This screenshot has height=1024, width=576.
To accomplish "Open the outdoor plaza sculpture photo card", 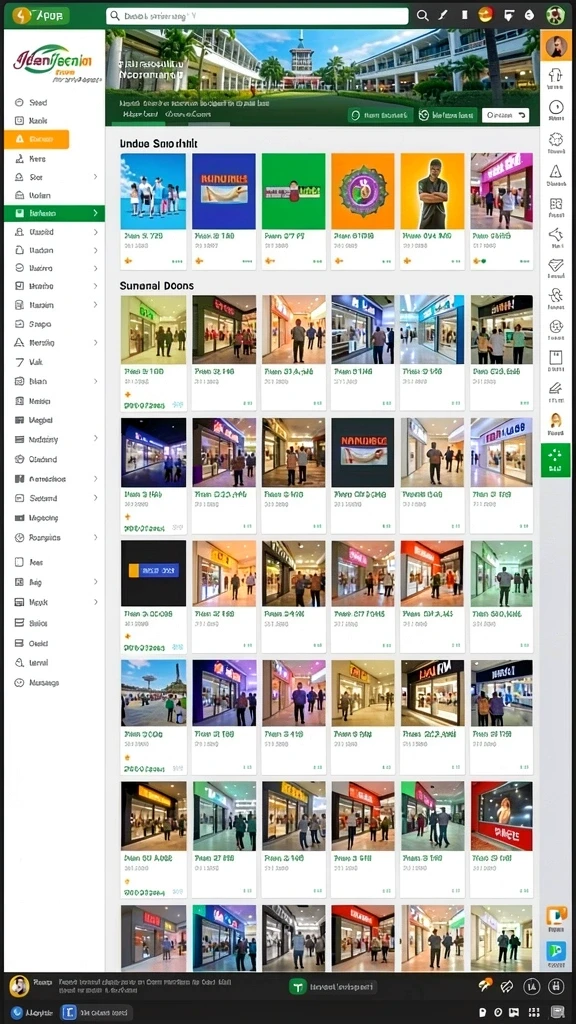I will 153,717.
